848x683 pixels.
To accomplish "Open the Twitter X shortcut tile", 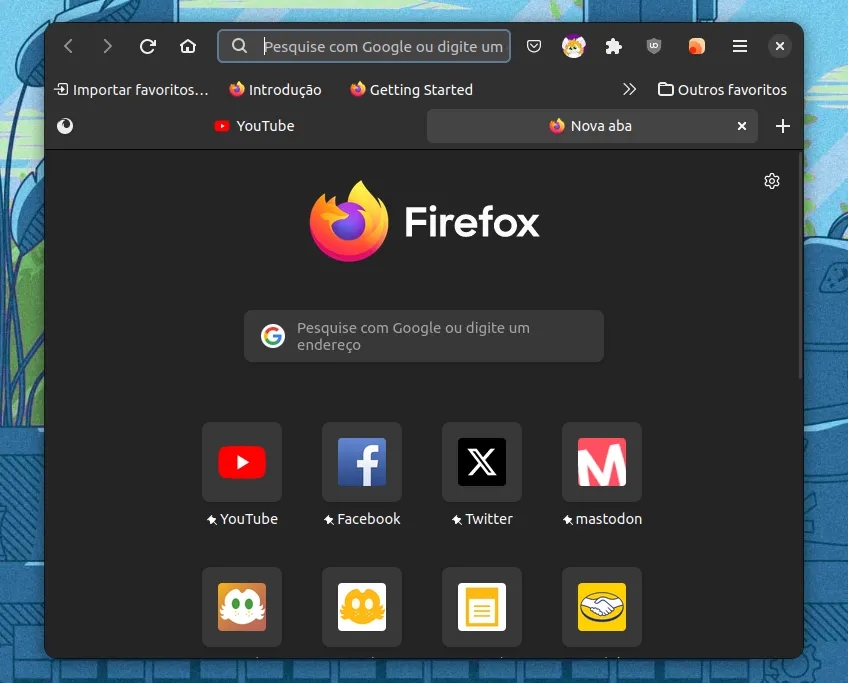I will 482,462.
